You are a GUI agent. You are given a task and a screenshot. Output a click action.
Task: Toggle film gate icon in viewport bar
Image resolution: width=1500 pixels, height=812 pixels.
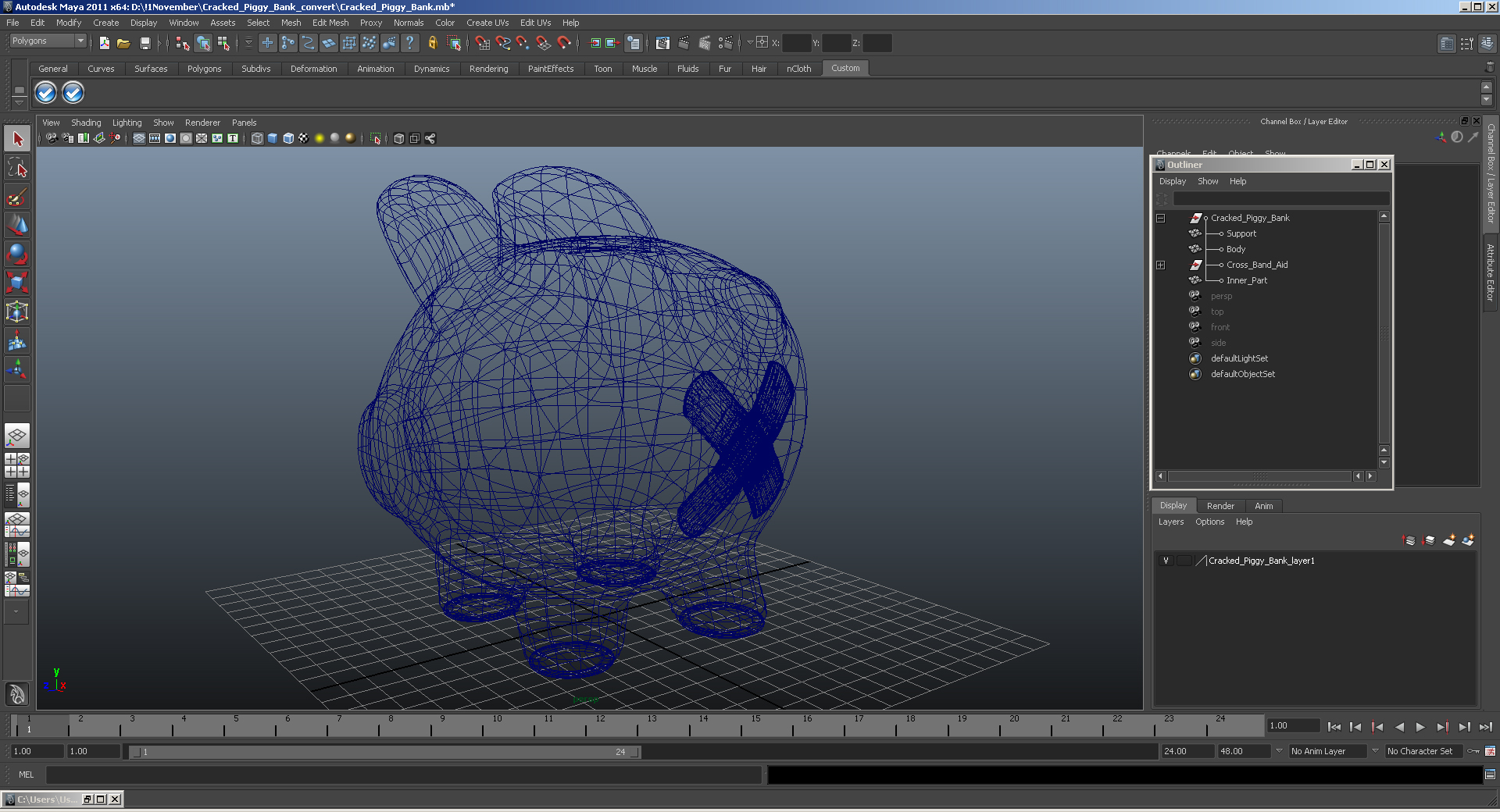(x=155, y=138)
